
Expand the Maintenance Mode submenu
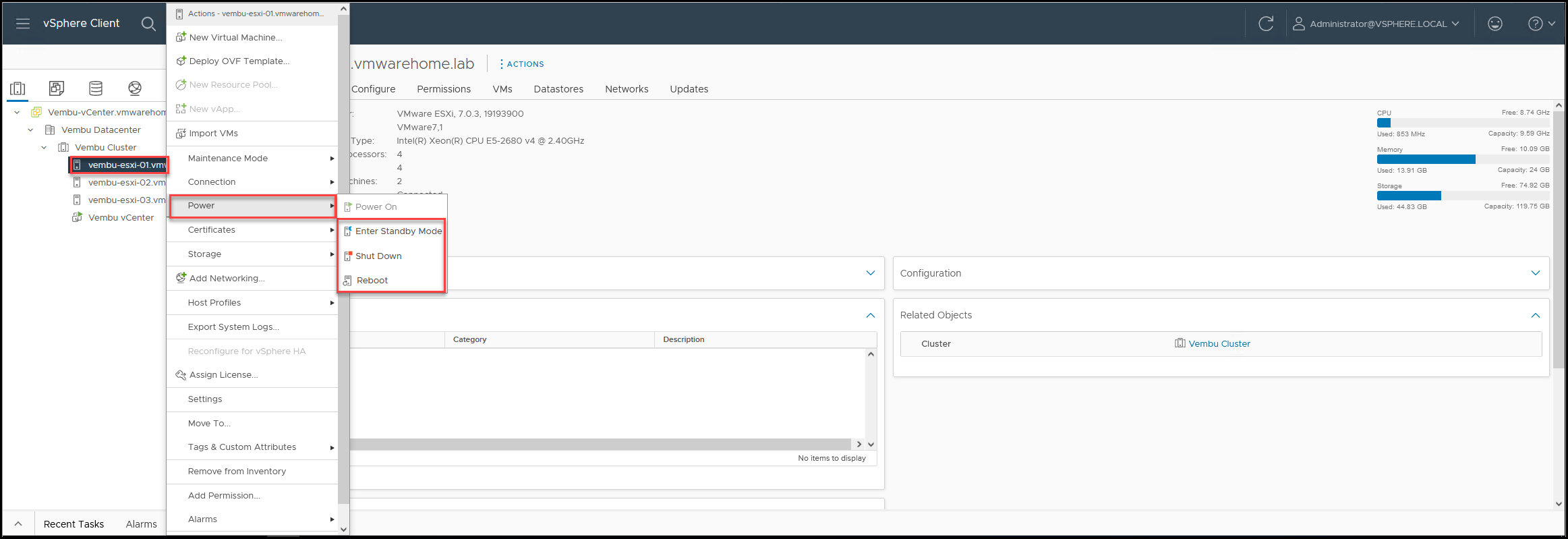(252, 158)
